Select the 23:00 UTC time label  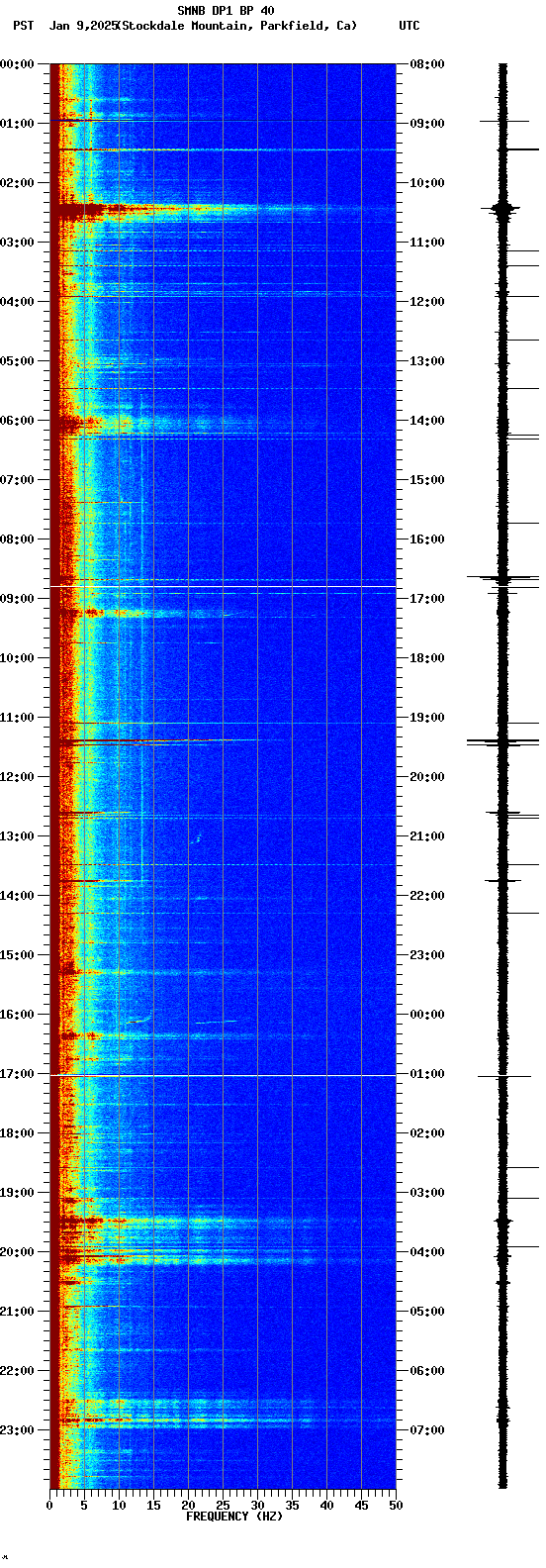click(427, 955)
